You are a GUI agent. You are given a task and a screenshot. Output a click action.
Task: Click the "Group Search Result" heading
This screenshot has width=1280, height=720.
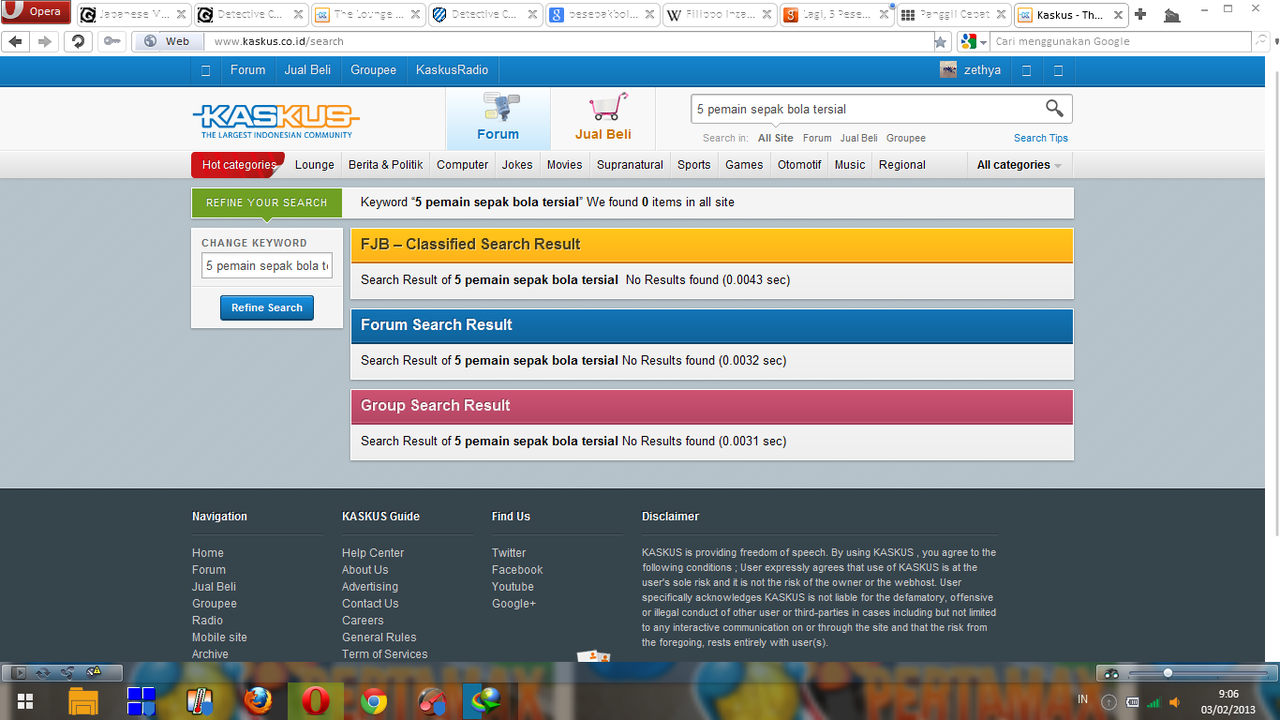(436, 405)
